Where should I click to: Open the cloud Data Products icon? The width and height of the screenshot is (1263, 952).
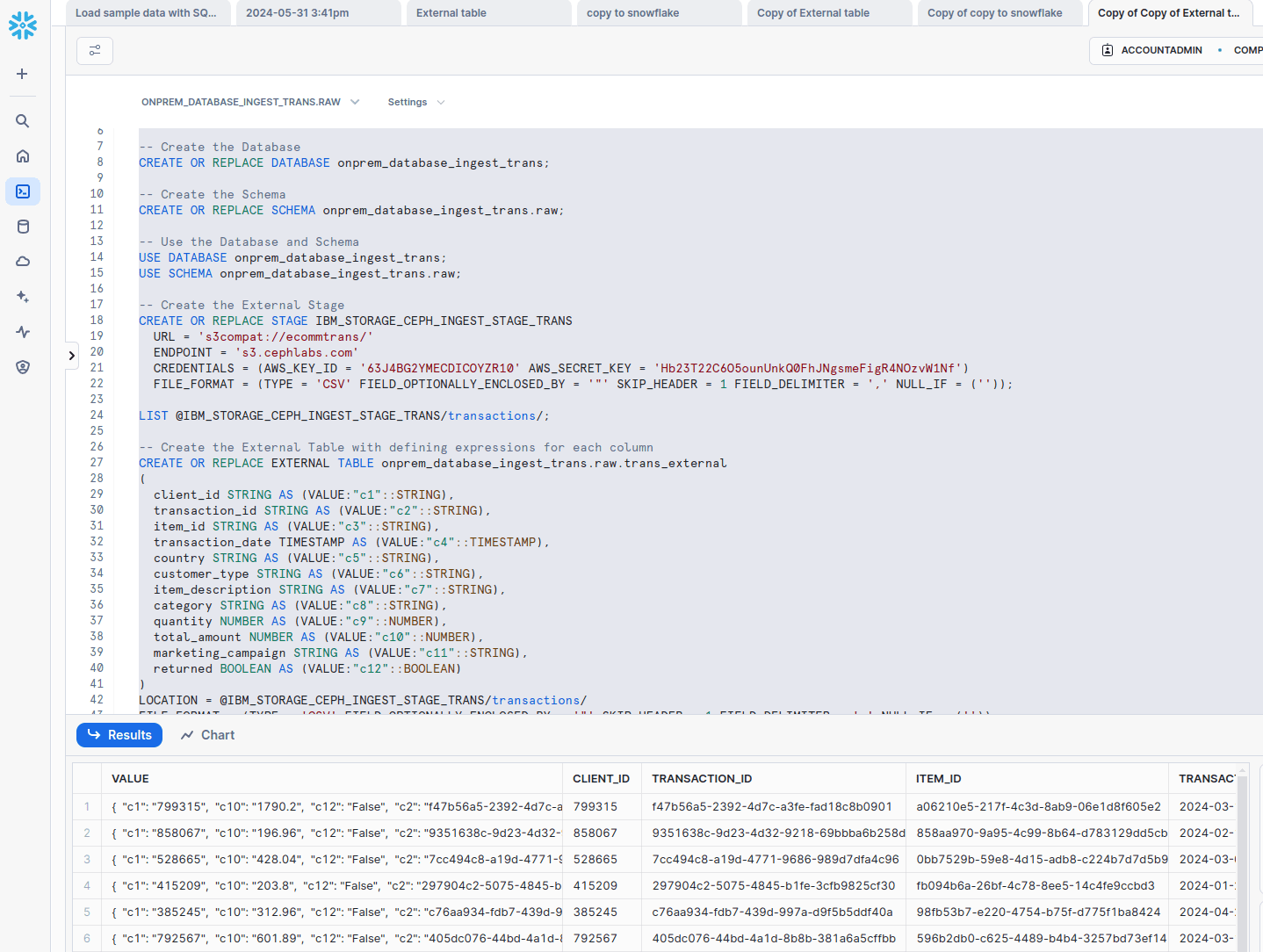click(x=23, y=262)
